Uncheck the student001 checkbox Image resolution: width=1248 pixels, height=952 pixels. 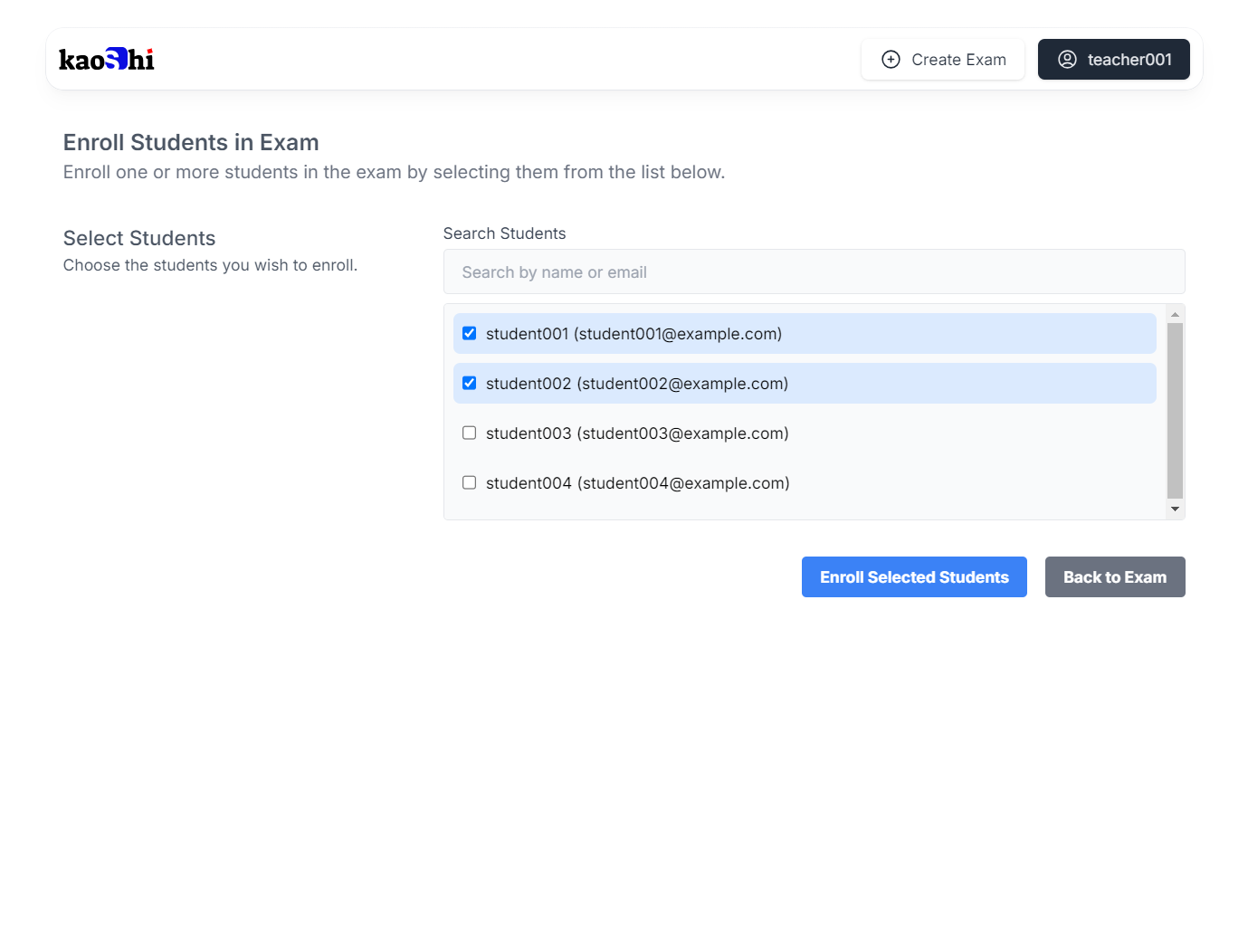click(469, 334)
